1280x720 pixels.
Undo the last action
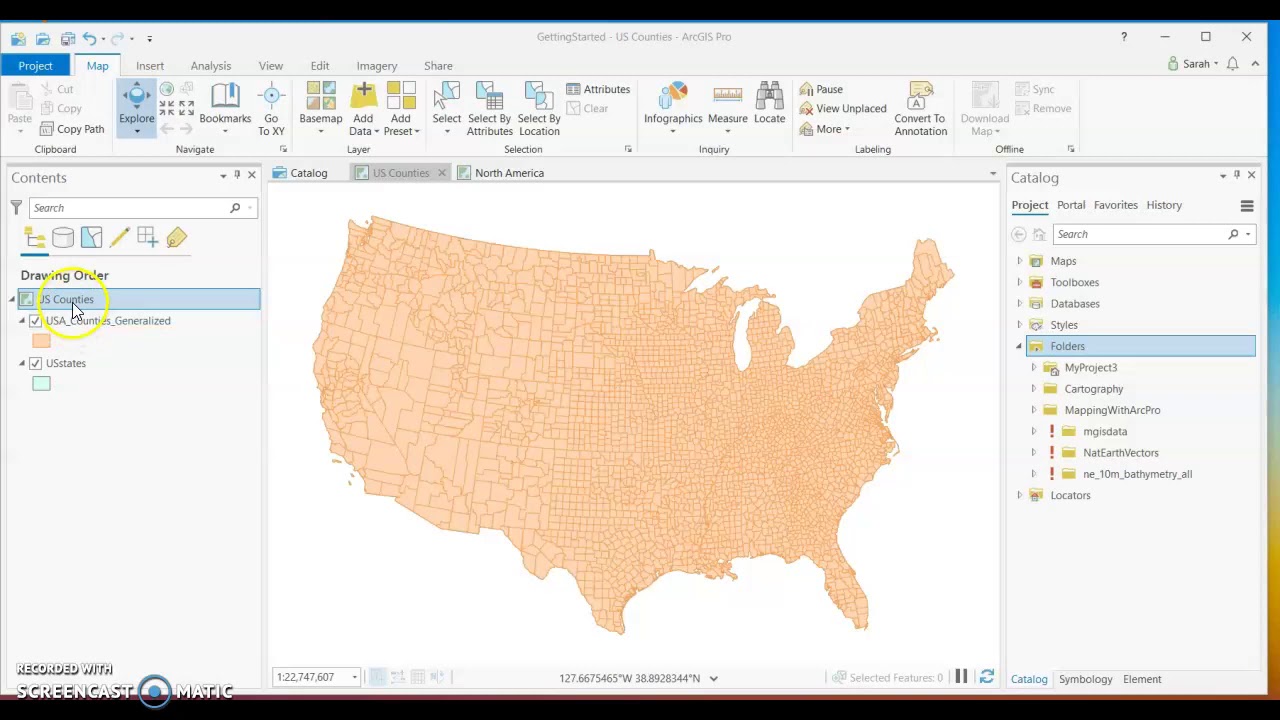pyautogui.click(x=89, y=38)
